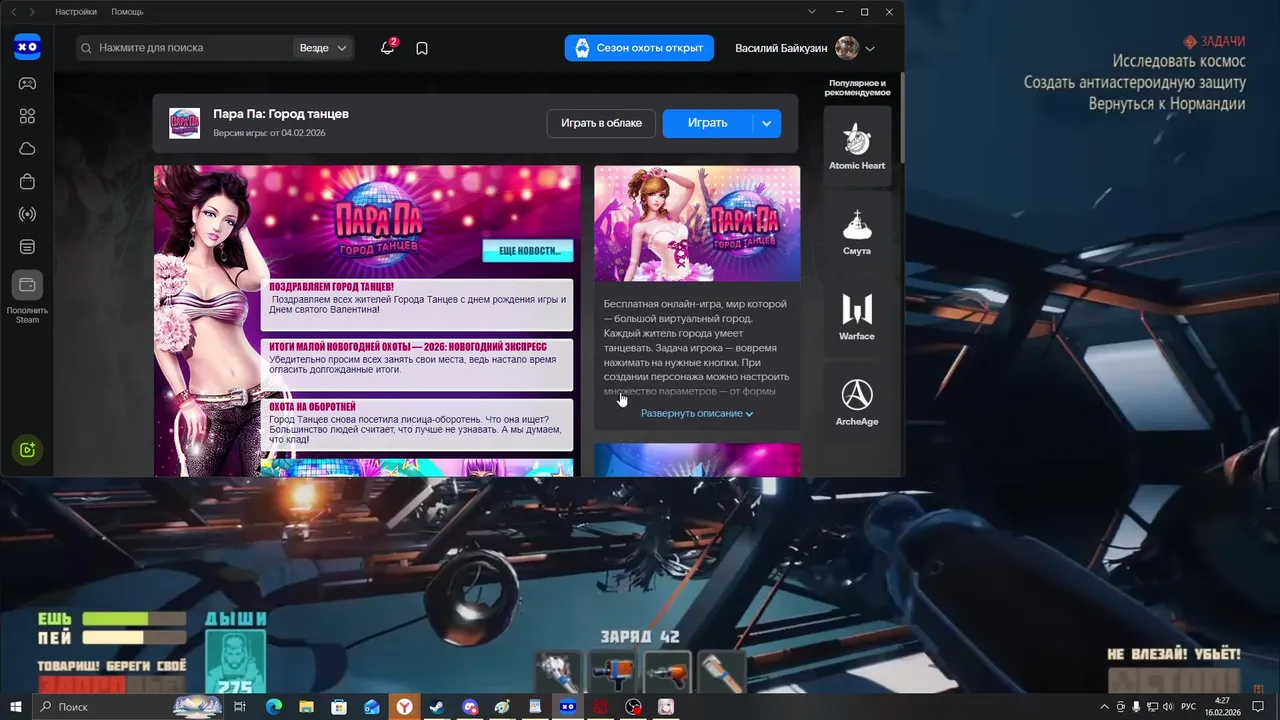Screen dimensions: 1280x720
Task: Expand description via Развернуть описание
Action: (x=697, y=413)
